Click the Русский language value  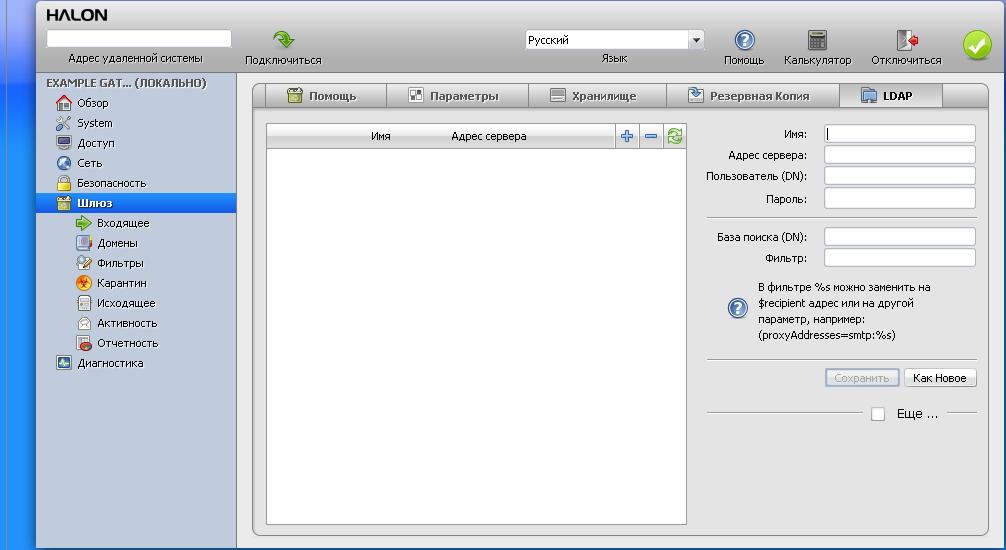click(x=549, y=40)
